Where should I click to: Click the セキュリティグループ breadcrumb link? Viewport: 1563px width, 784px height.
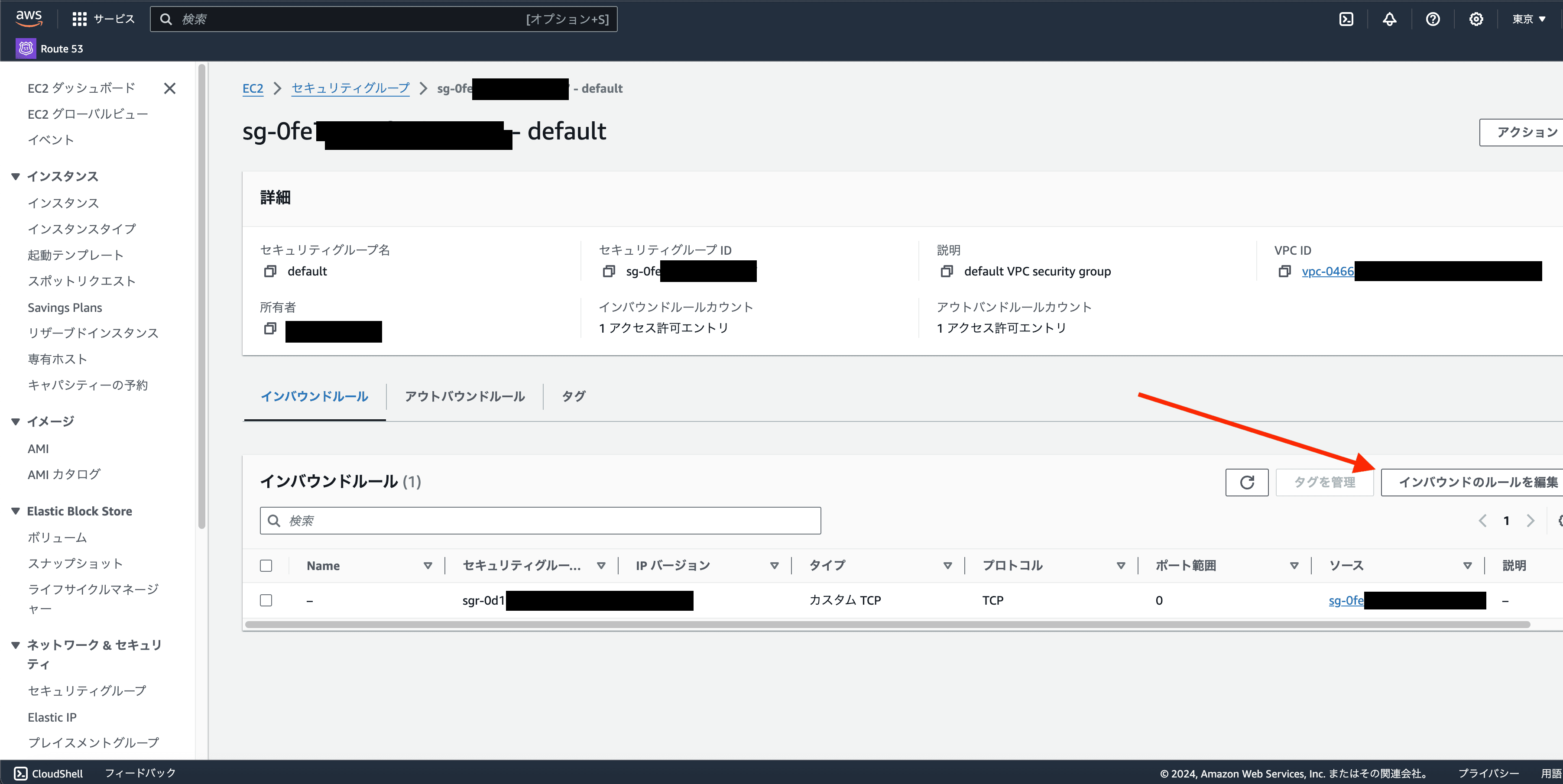coord(351,89)
